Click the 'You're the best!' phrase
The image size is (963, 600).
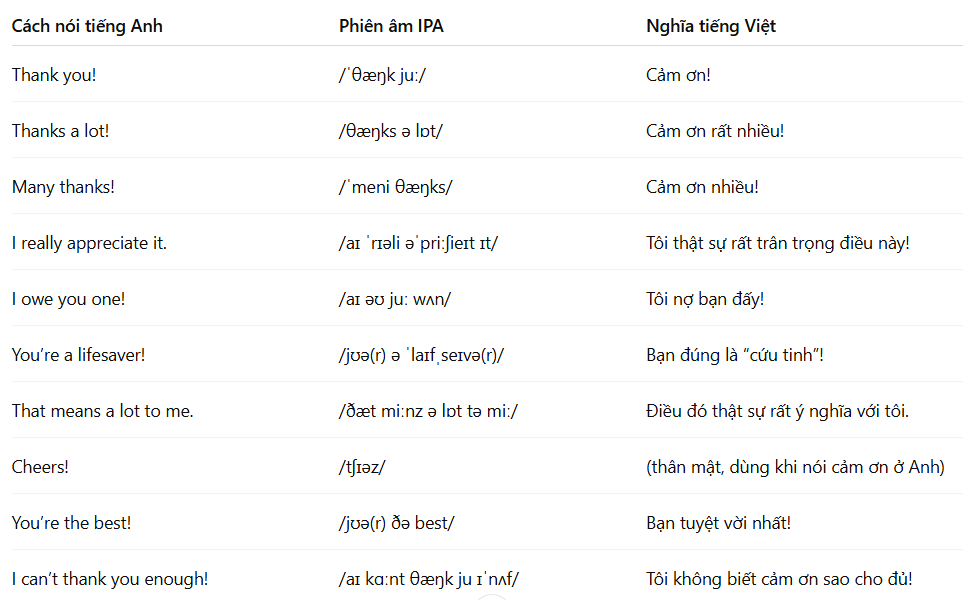click(71, 523)
